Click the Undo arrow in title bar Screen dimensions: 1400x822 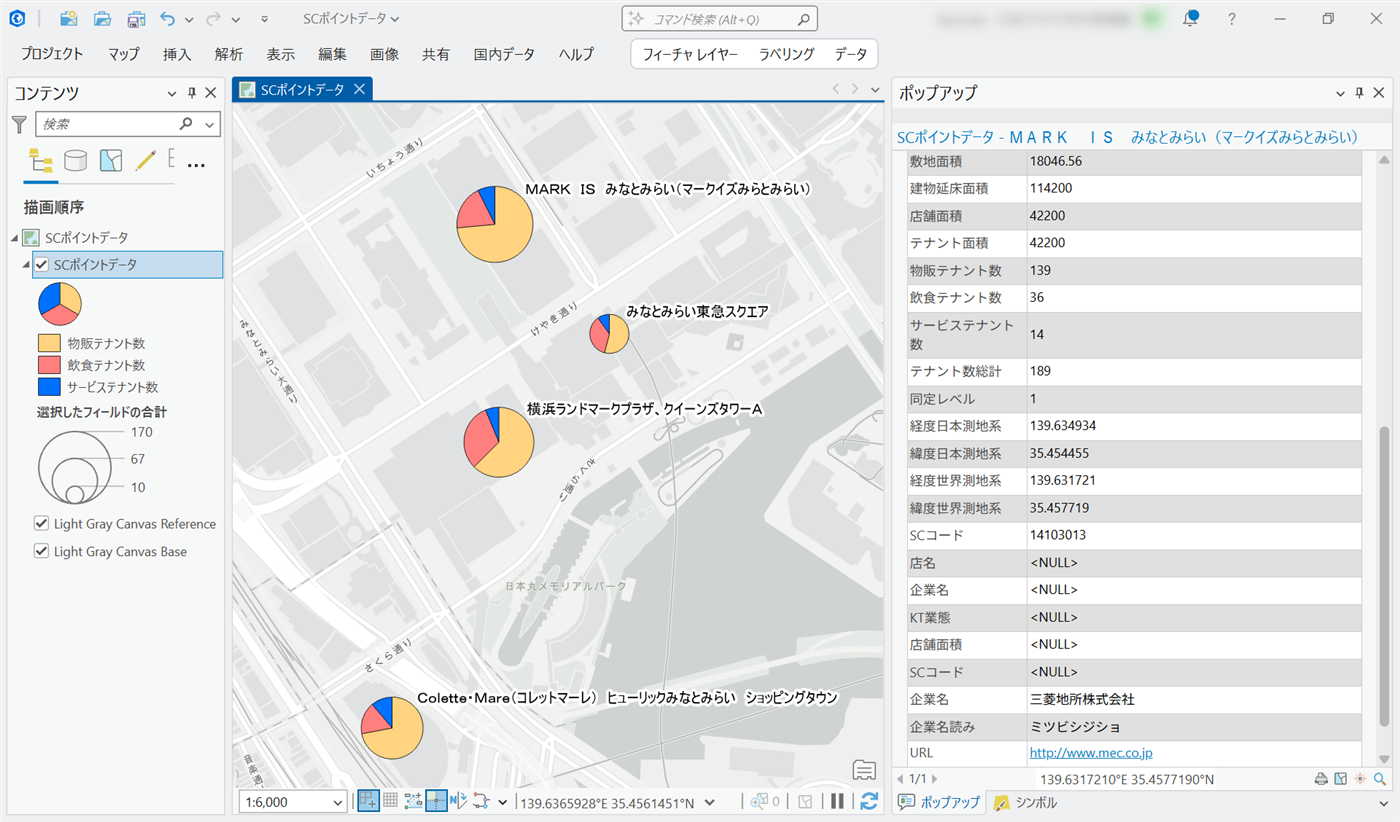pos(167,19)
